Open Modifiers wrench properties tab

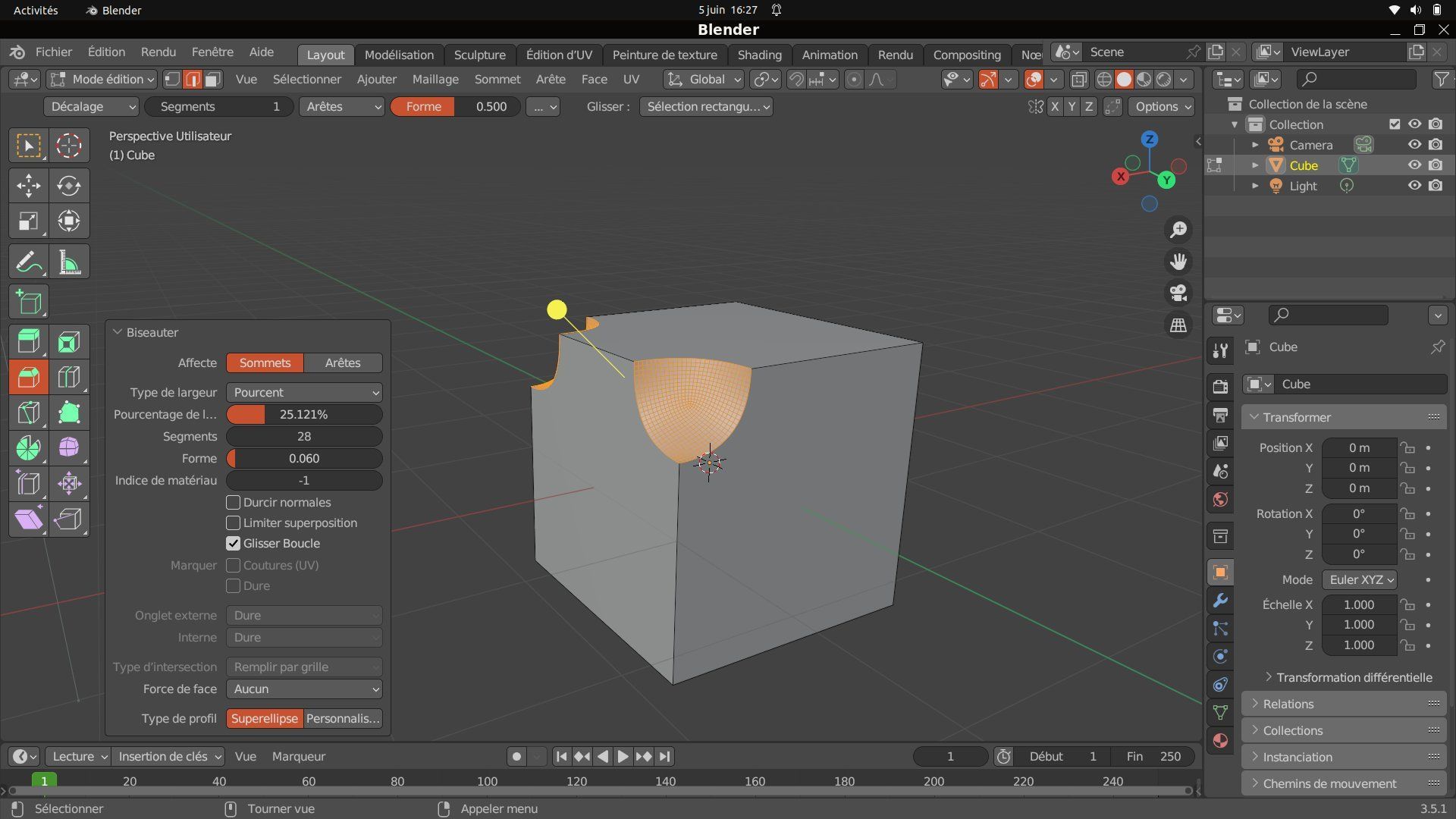[1220, 601]
